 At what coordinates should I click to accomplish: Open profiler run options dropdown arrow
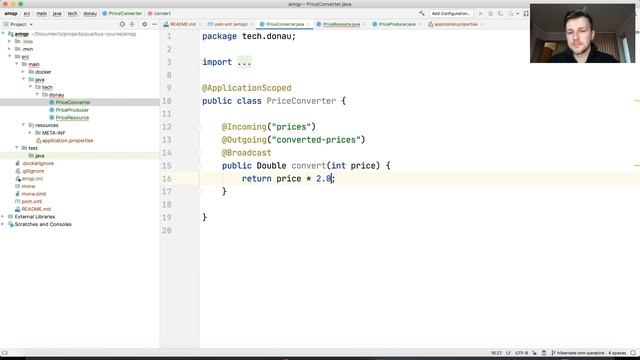518,13
